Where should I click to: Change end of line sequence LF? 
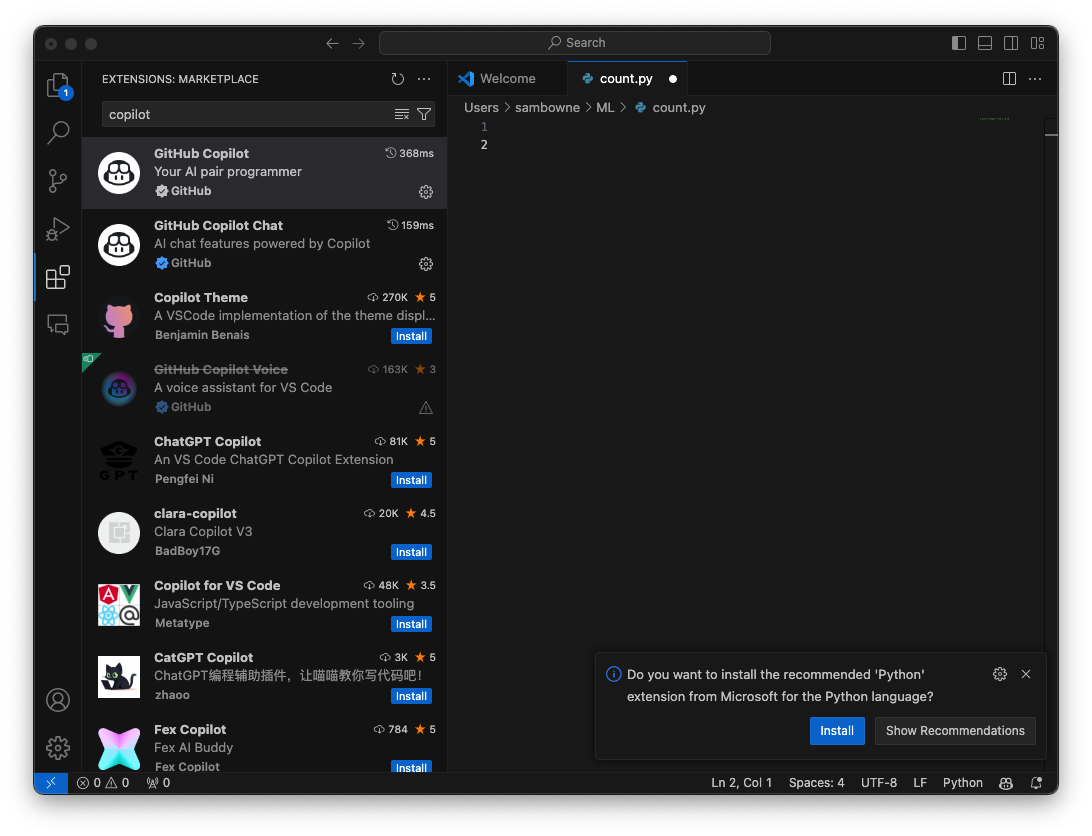(x=920, y=783)
